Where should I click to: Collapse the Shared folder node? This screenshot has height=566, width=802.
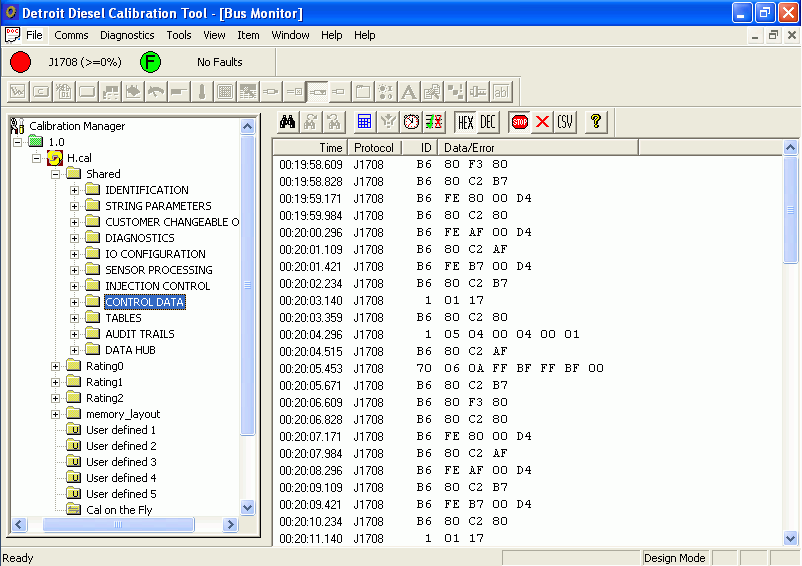pyautogui.click(x=56, y=174)
